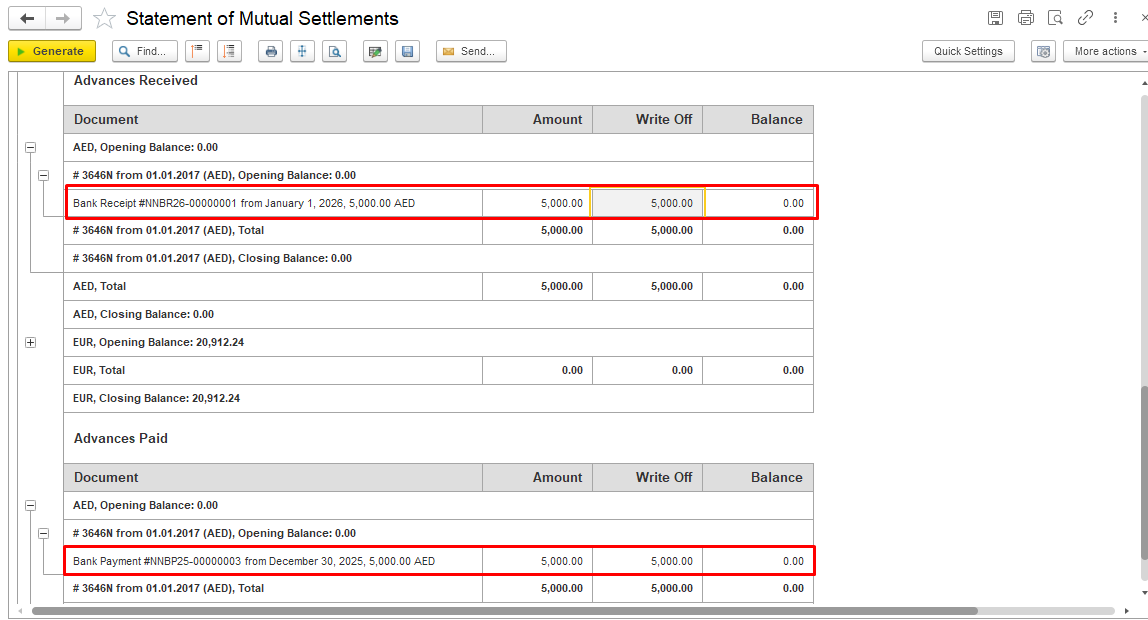Click the title bar save floppy icon
1148x620 pixels.
[995, 18]
